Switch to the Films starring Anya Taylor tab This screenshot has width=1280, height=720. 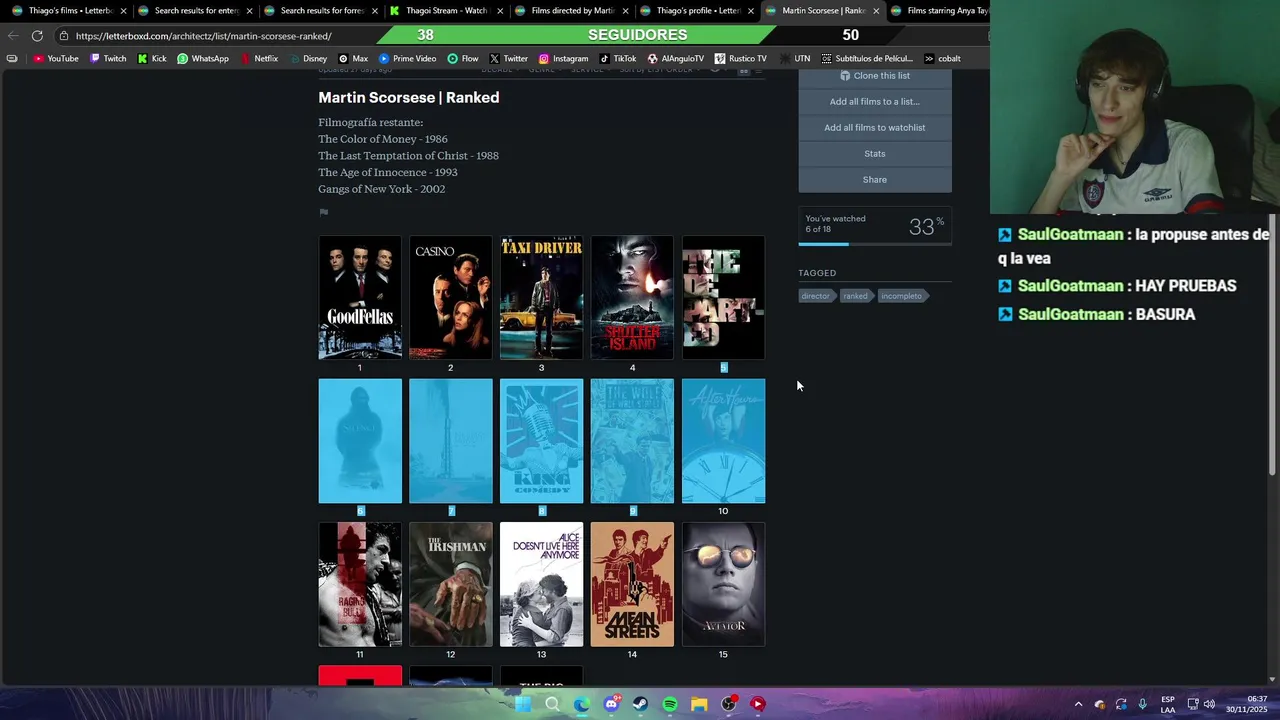[940, 11]
